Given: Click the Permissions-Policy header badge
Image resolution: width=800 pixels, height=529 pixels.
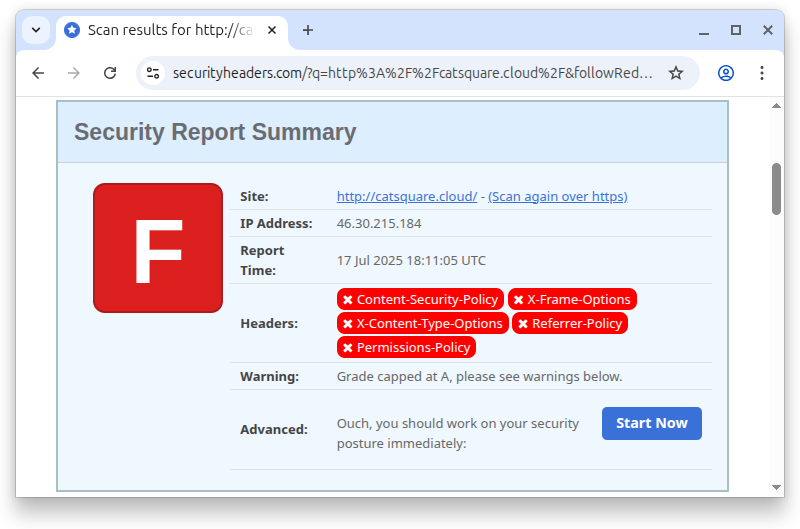Looking at the screenshot, I should coord(406,348).
